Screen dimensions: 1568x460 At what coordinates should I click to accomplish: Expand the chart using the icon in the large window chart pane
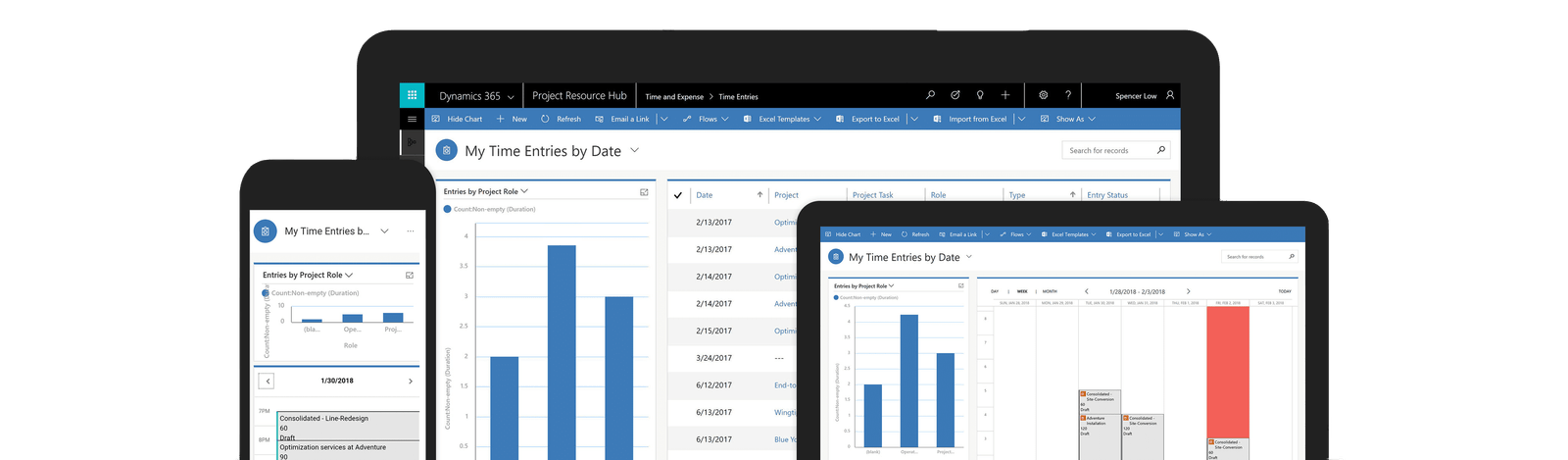pos(644,192)
